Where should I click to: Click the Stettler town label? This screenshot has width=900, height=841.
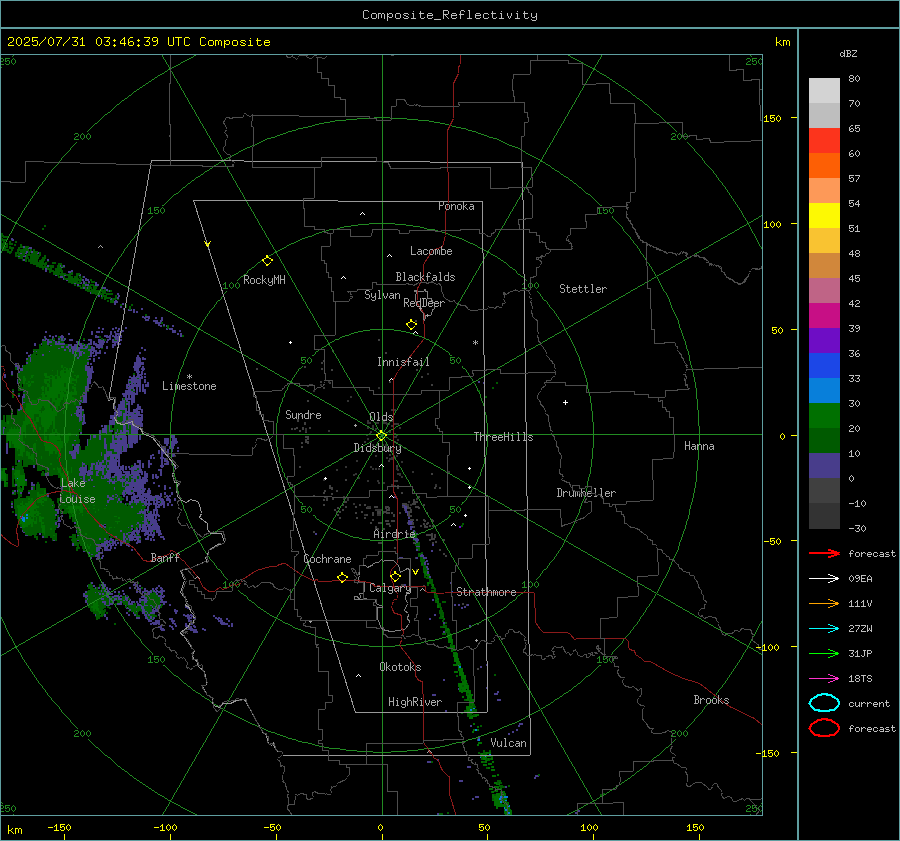[x=583, y=289]
